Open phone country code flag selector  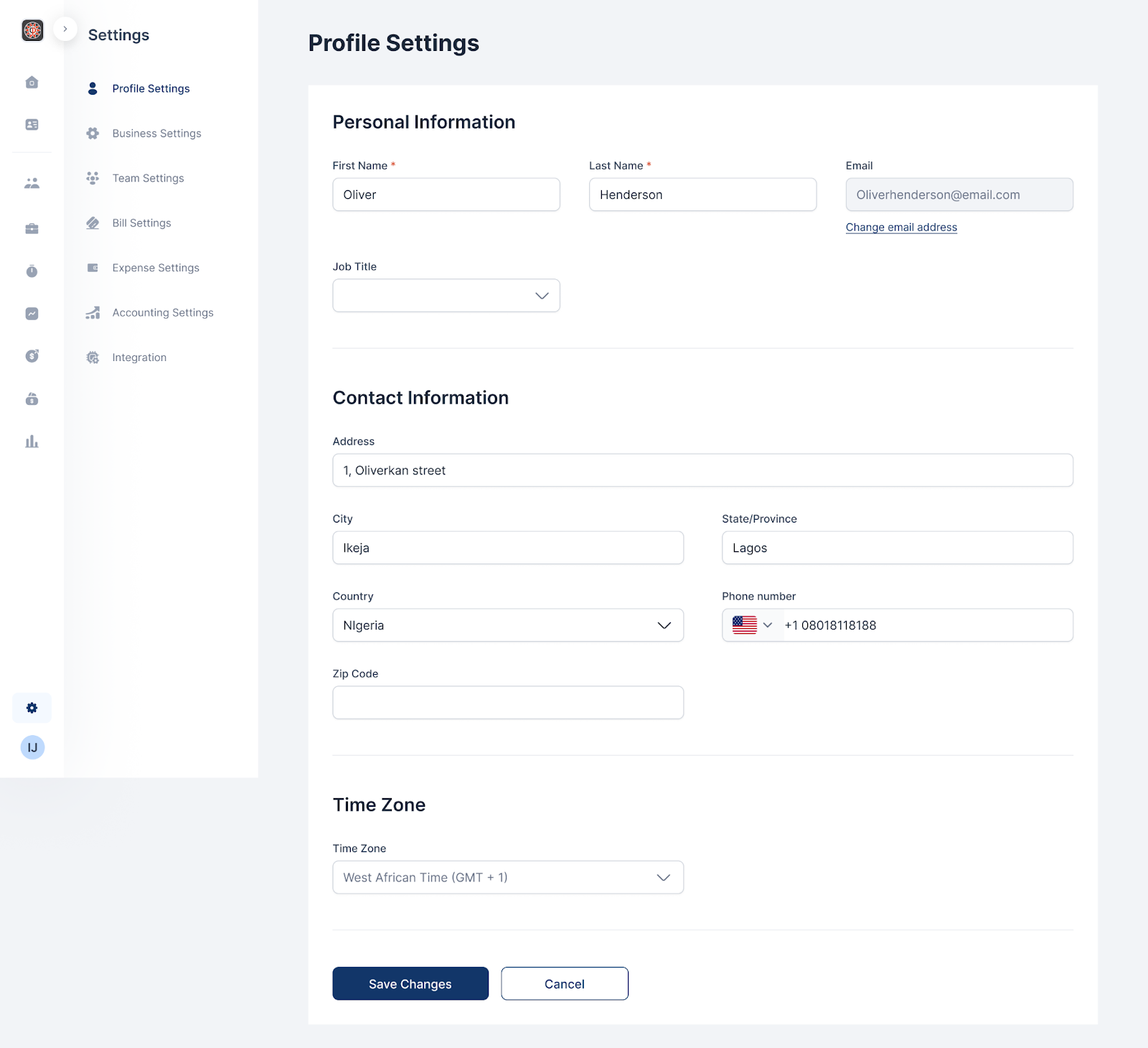click(x=752, y=625)
